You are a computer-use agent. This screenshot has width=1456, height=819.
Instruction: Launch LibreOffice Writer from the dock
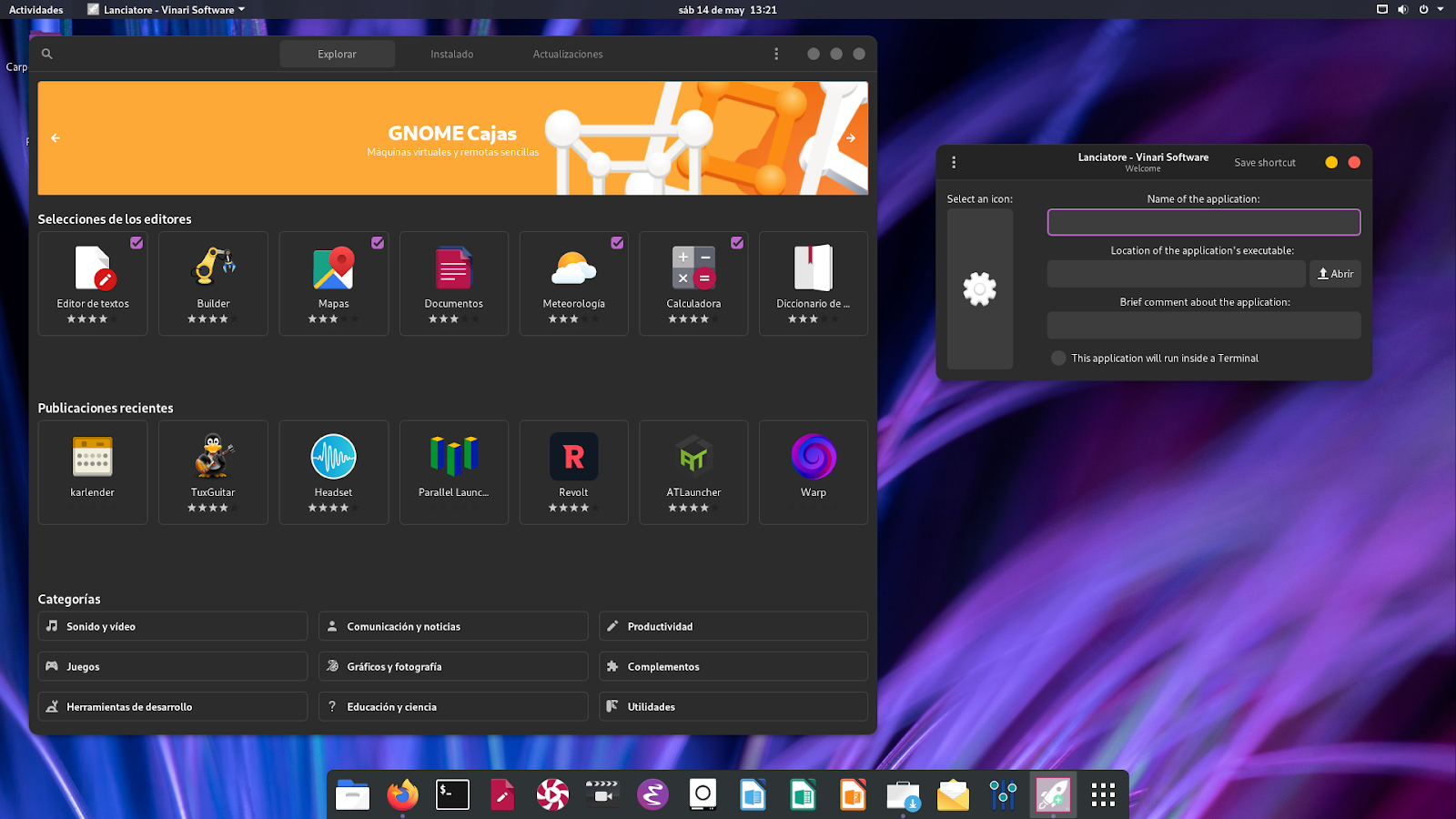753,795
